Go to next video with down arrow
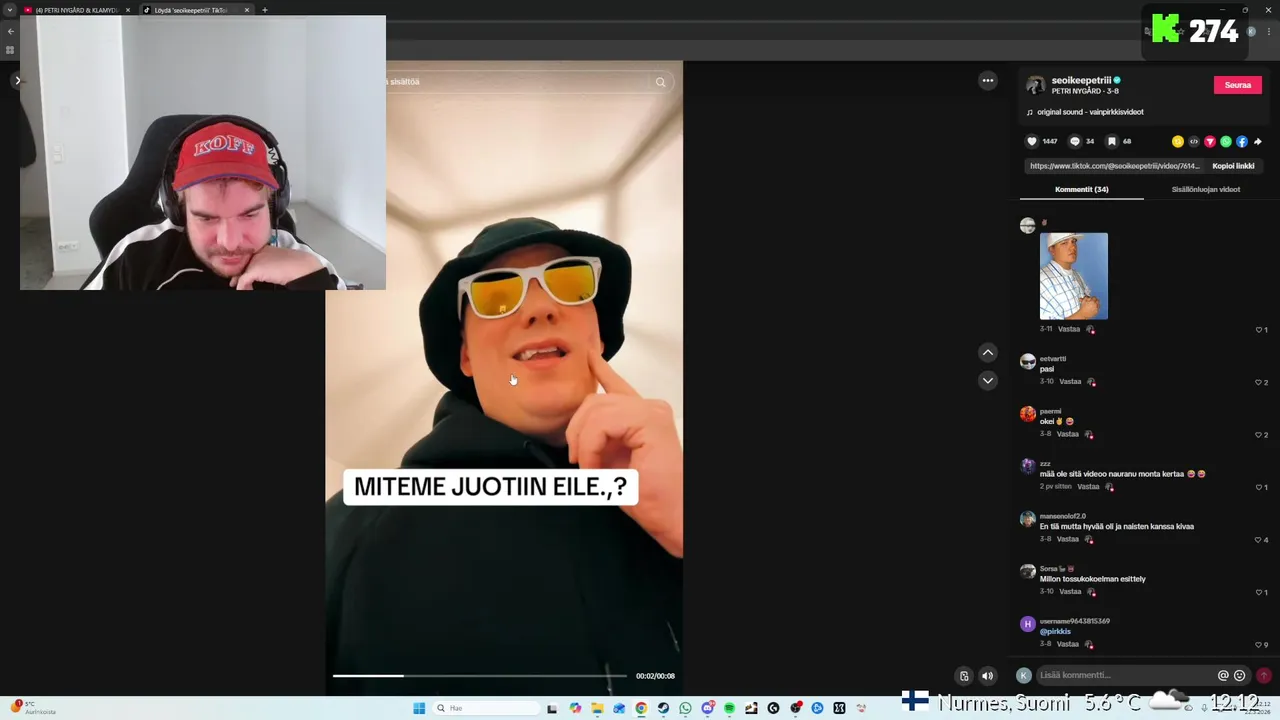1280x720 pixels. click(x=988, y=380)
